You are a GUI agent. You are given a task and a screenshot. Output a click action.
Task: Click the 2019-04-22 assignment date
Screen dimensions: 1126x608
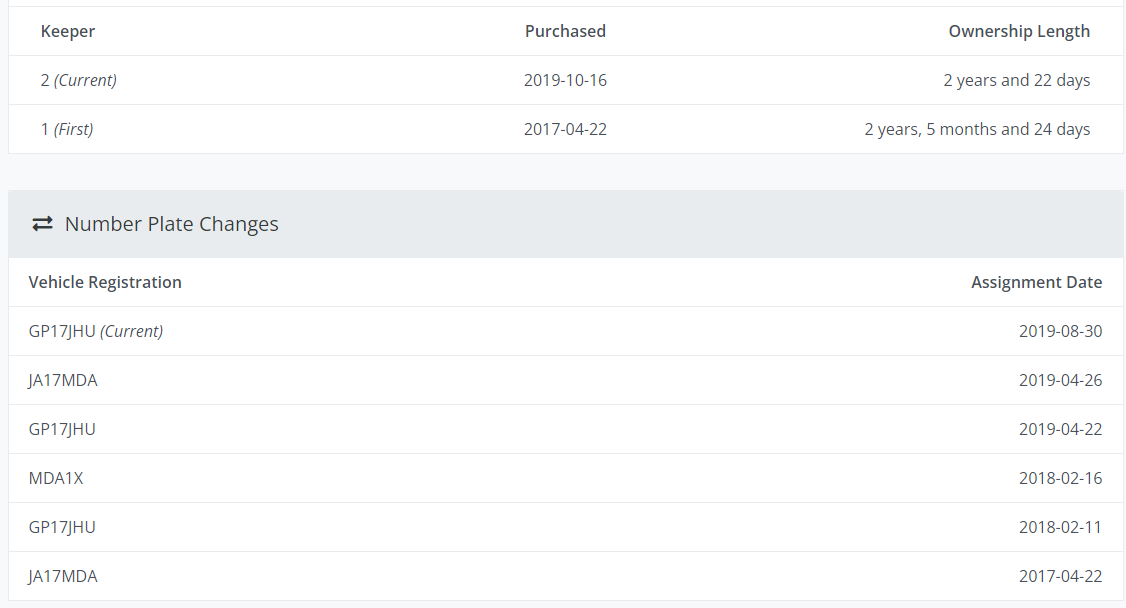(1060, 429)
